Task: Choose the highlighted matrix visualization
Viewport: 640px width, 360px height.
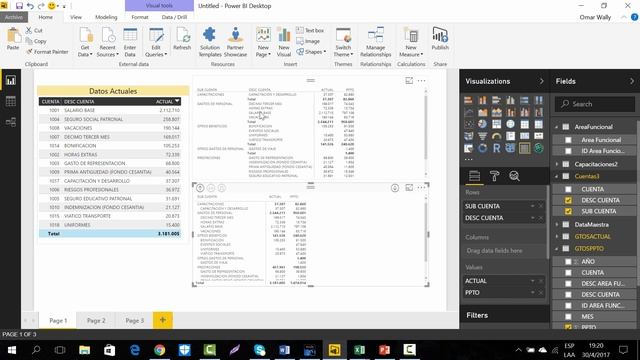Action: (x=524, y=148)
